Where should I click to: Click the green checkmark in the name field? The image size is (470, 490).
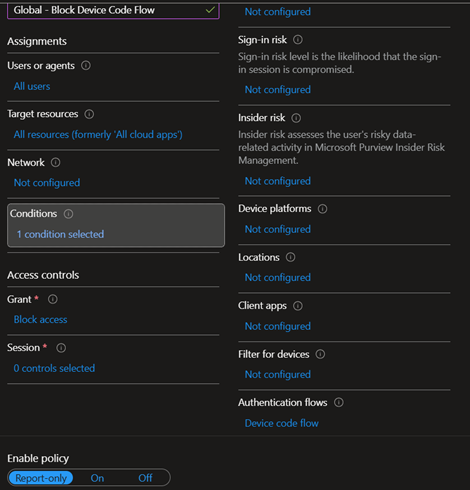point(210,10)
